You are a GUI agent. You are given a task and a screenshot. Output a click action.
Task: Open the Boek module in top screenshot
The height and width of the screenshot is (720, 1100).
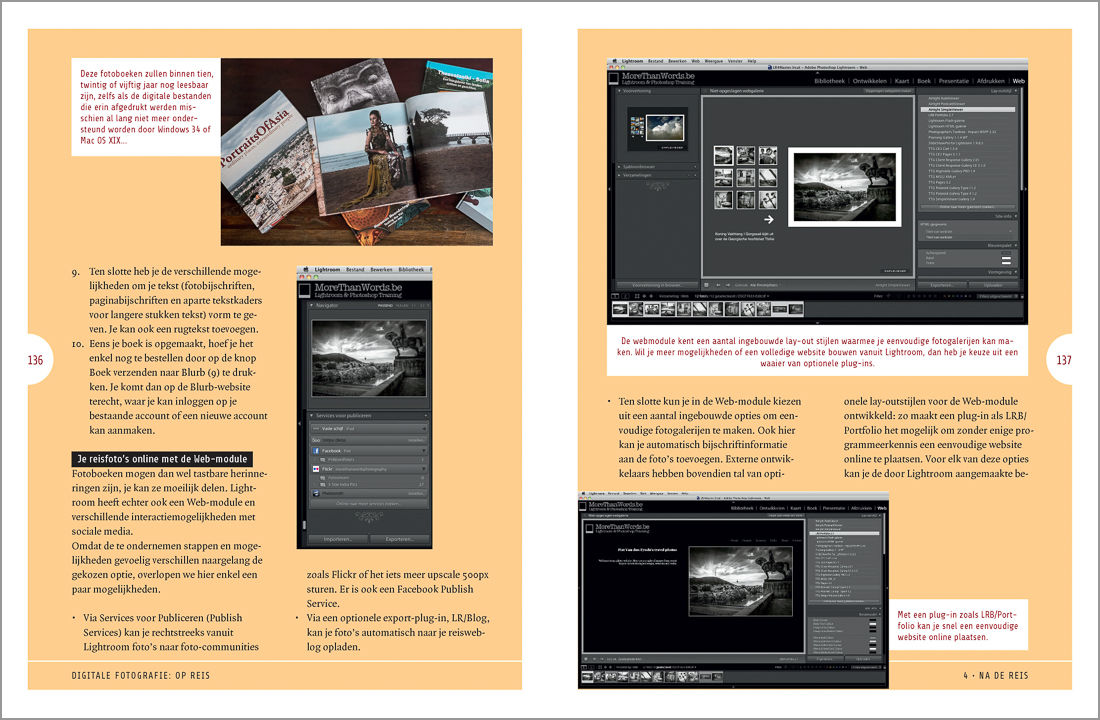click(x=924, y=81)
